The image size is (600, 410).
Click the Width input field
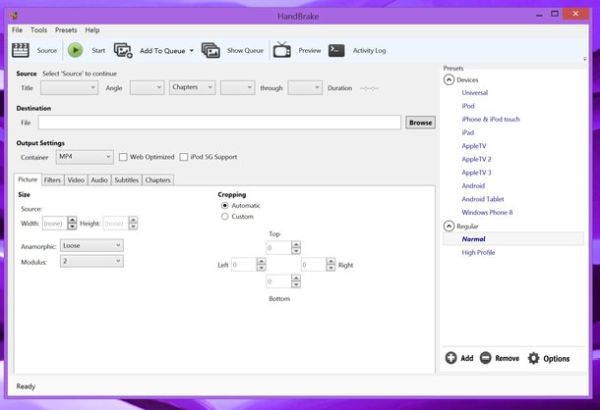click(x=55, y=223)
